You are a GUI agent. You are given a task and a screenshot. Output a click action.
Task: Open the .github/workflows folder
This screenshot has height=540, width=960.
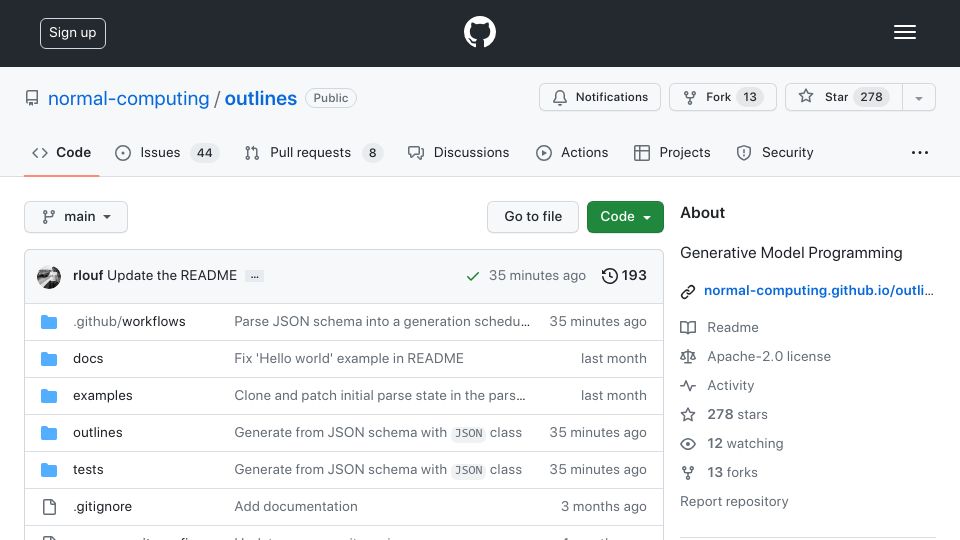pos(129,321)
